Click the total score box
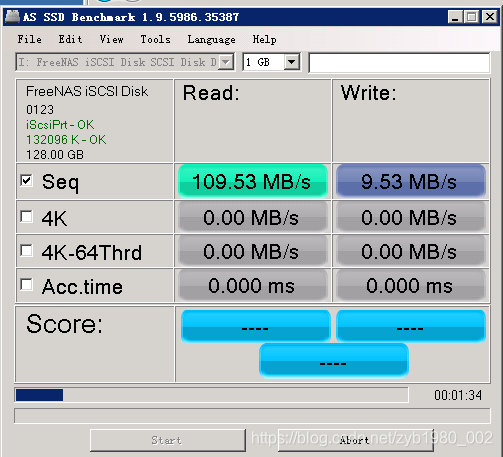This screenshot has height=457, width=503. 334,361
